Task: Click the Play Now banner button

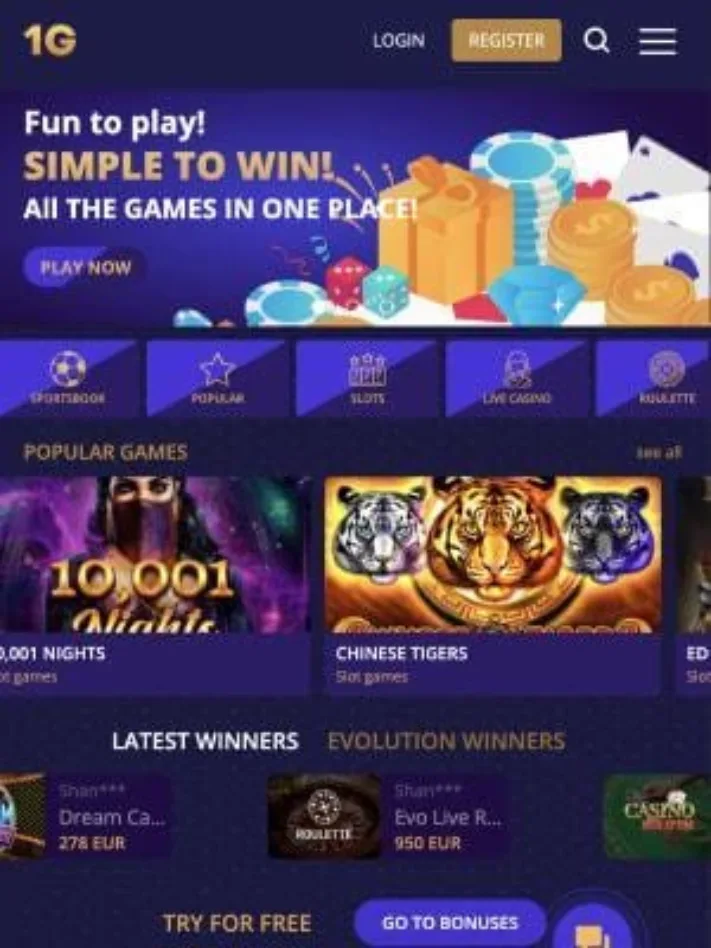Action: tap(84, 267)
